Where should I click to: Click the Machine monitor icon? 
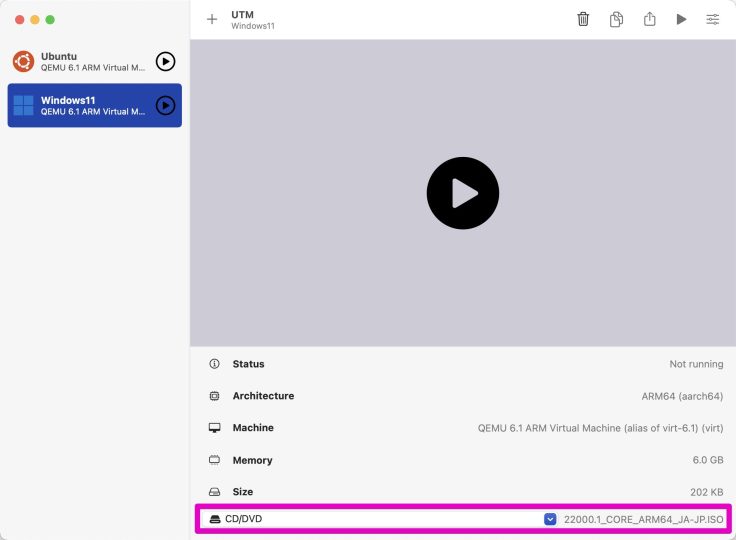click(214, 428)
